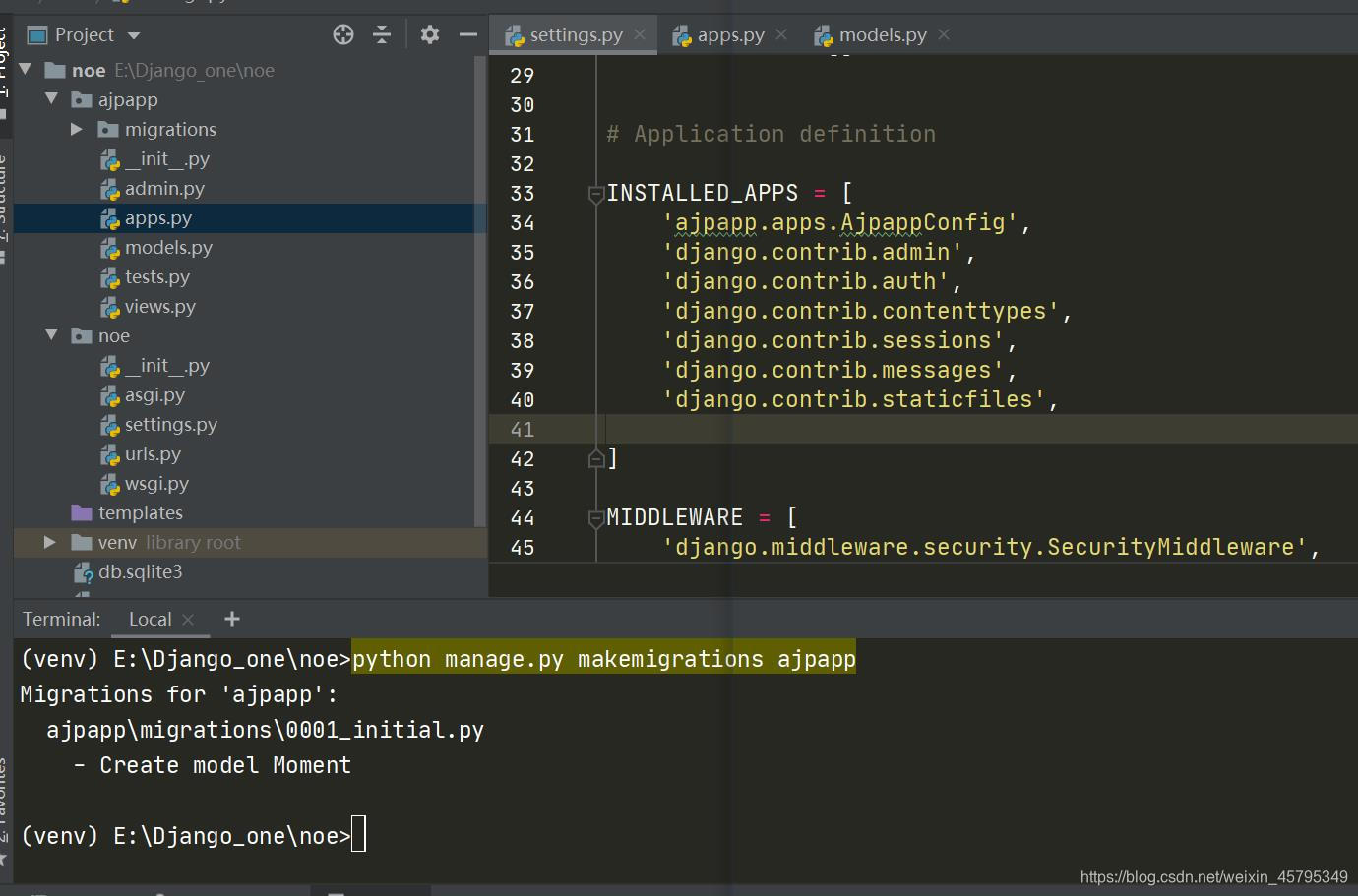This screenshot has width=1358, height=896.
Task: Fold the INSTALLED_APPS list at line 33
Action: point(595,194)
